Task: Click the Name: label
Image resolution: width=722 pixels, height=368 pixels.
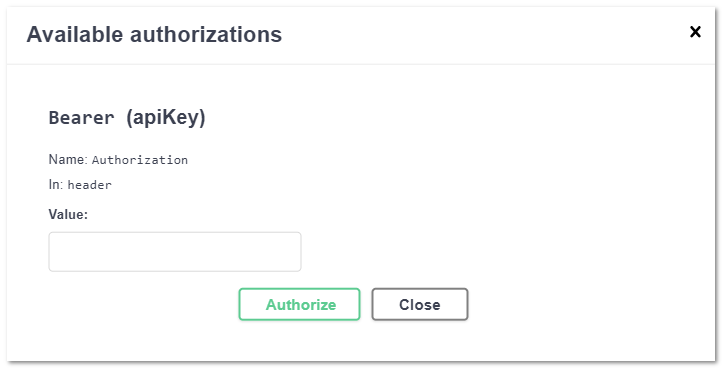Action: pos(68,159)
